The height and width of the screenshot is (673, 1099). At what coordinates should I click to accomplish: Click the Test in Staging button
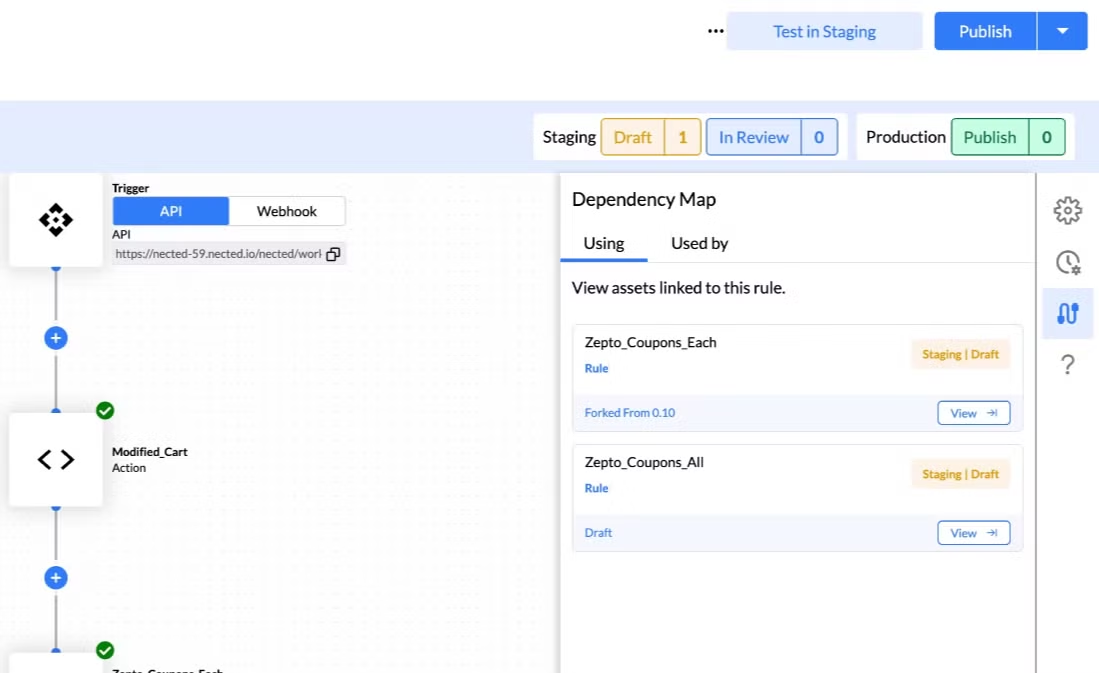pyautogui.click(x=824, y=31)
